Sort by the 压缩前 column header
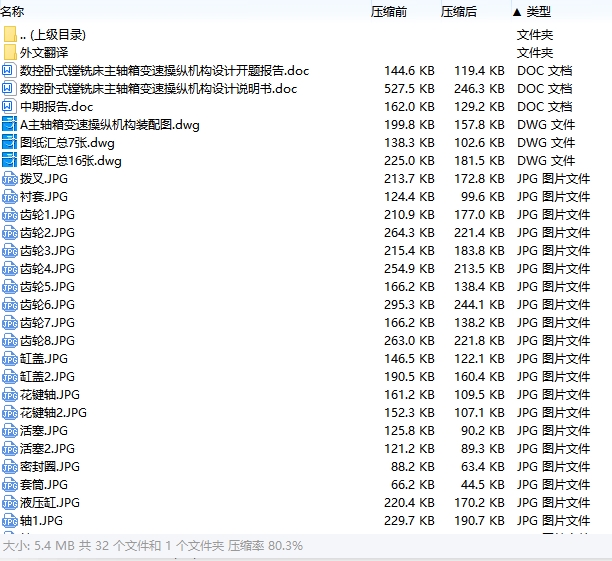The height and width of the screenshot is (561, 612). [x=389, y=12]
